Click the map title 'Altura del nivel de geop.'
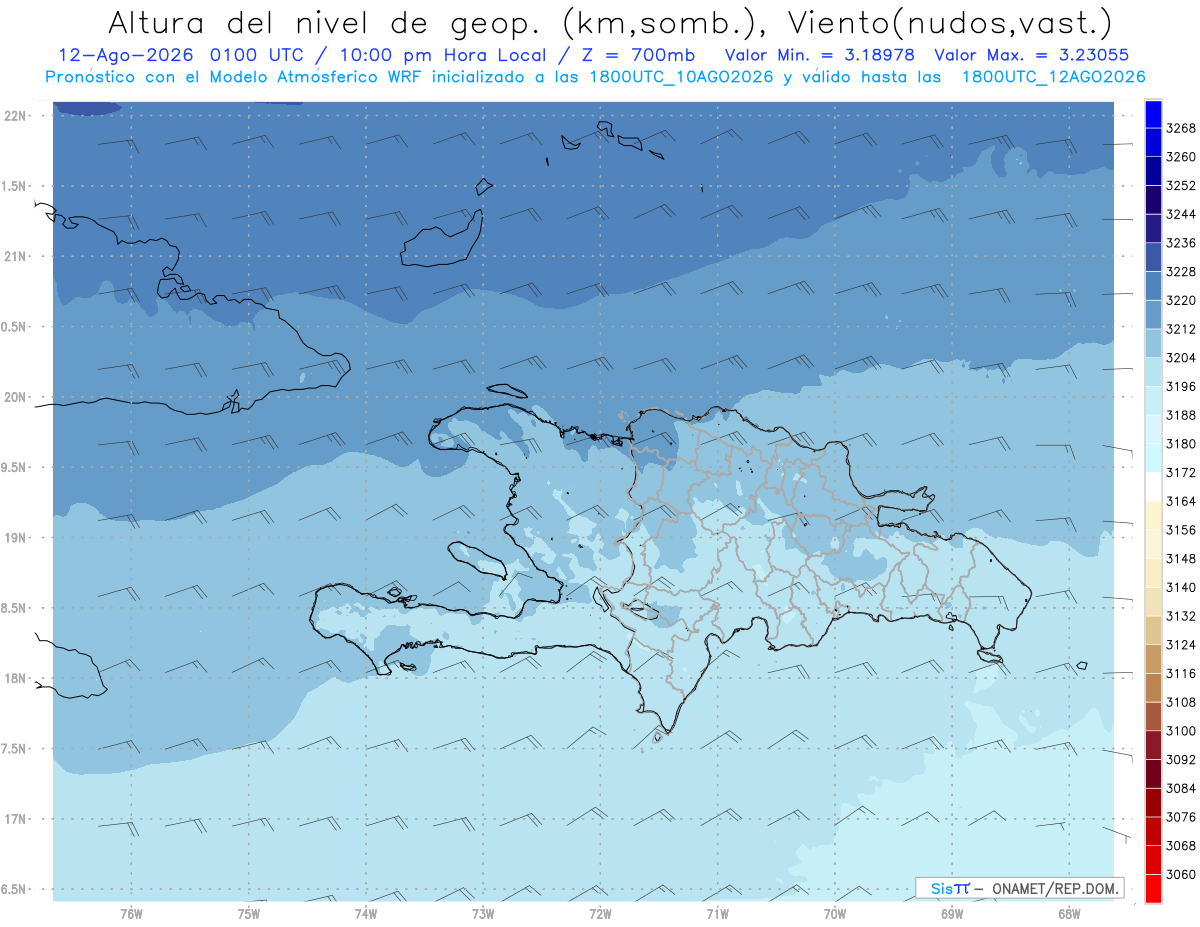This screenshot has height=927, width=1200. coord(327,22)
